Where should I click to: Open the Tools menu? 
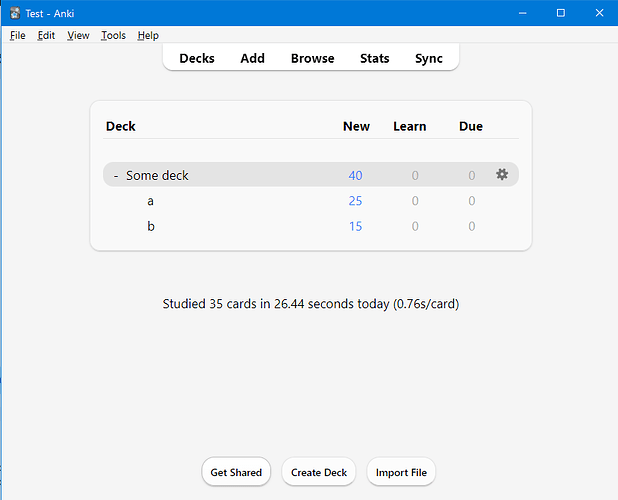click(113, 35)
